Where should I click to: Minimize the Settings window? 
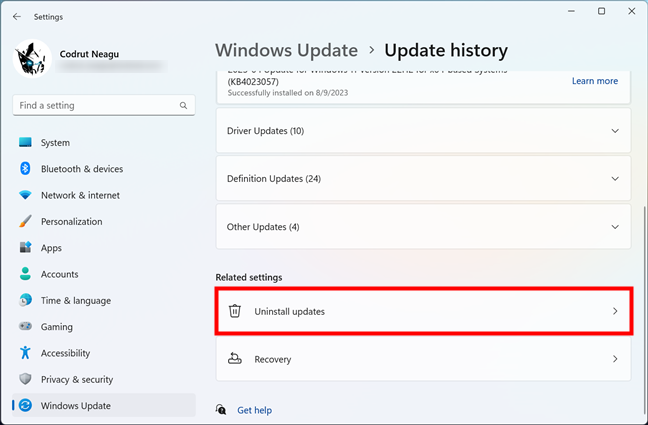click(x=572, y=11)
